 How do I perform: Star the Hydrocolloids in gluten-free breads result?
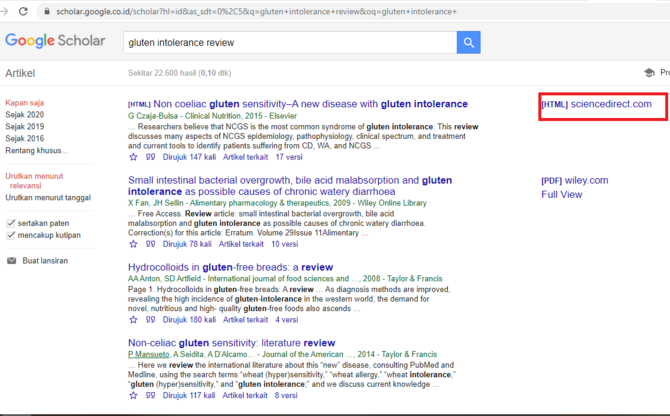133,320
